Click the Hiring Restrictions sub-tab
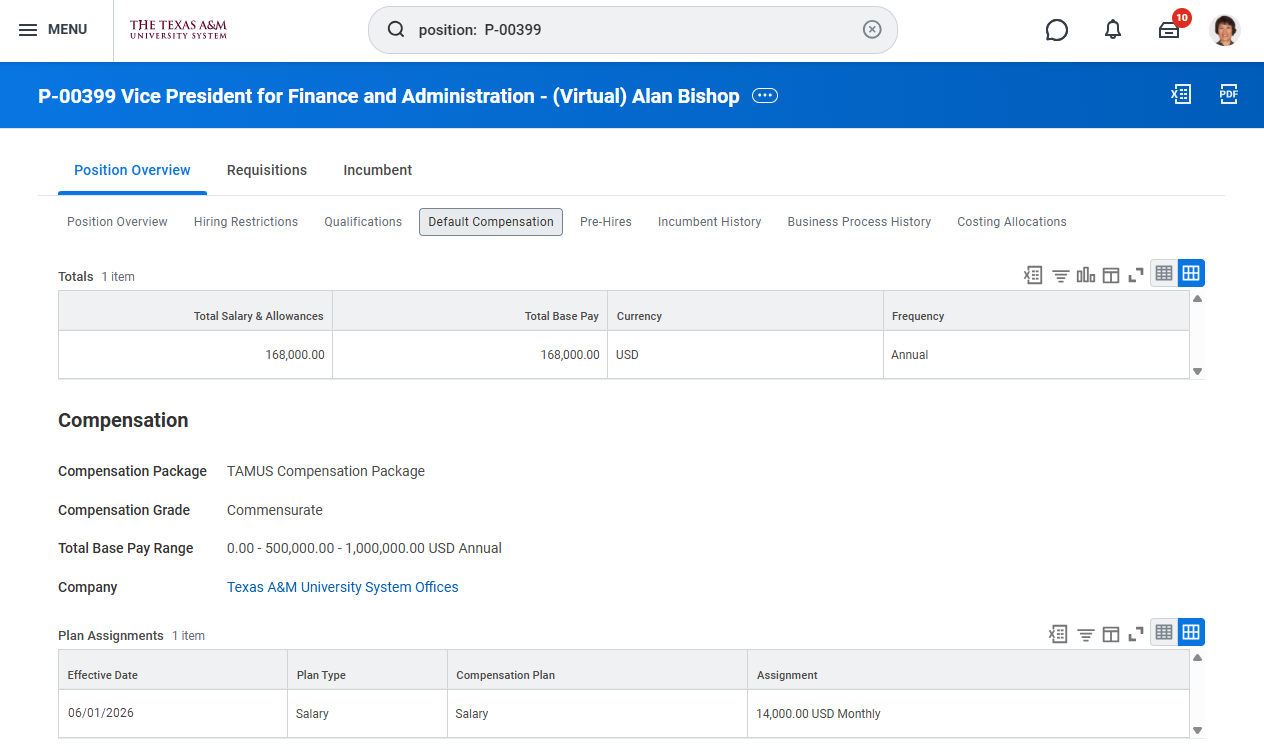Viewport: 1264px width, 753px height. point(246,222)
